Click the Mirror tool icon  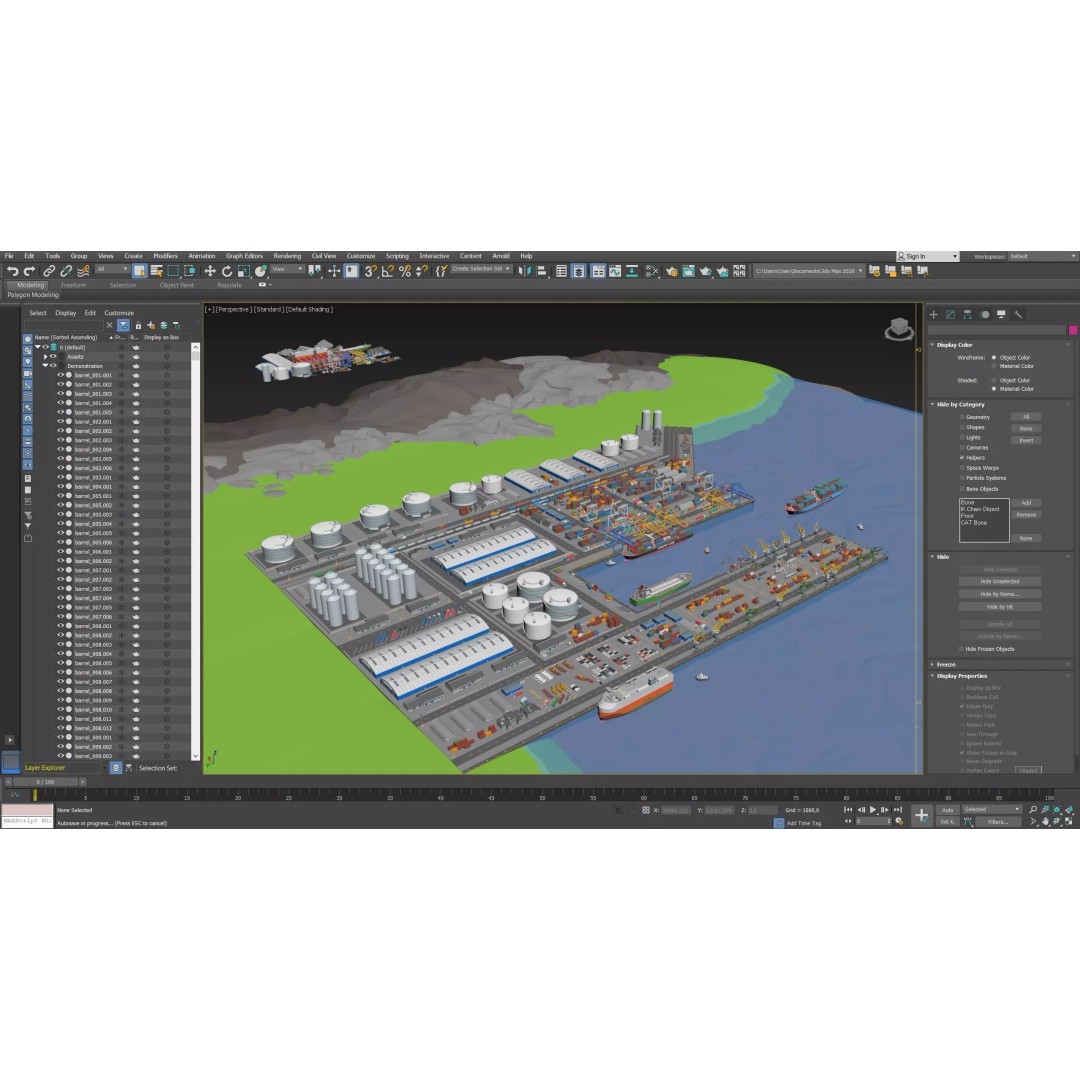(x=525, y=271)
